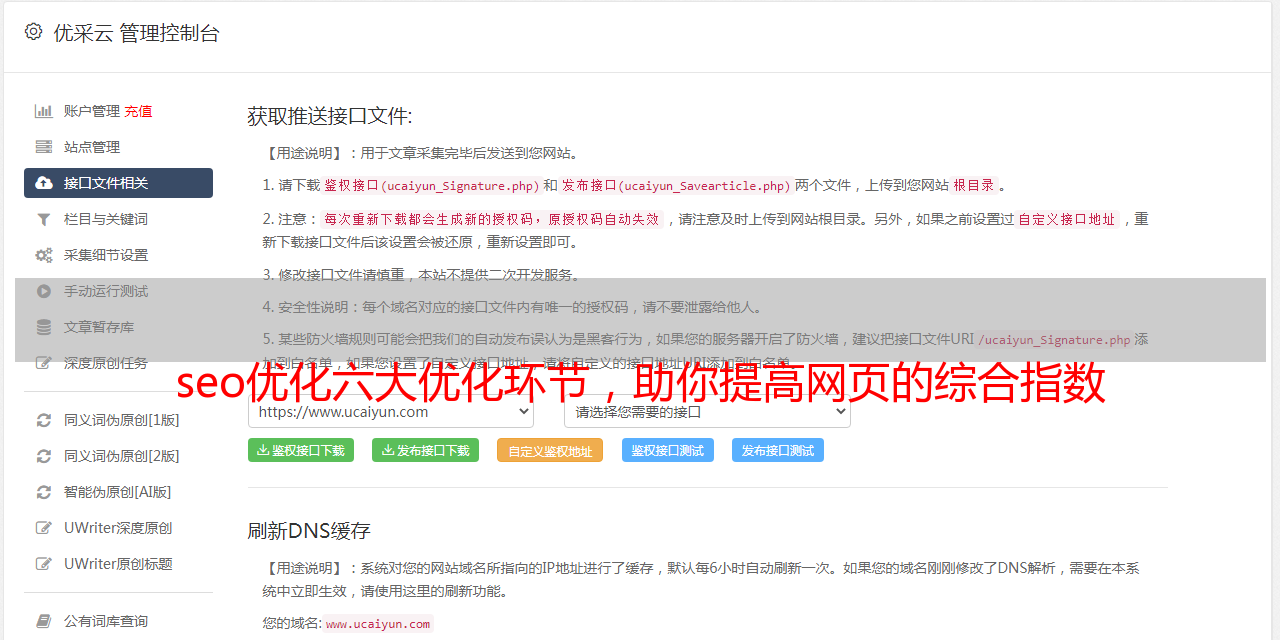The height and width of the screenshot is (640, 1280).
Task: Click the refresh icon for 智能伪原创[AI版]
Action: click(44, 492)
